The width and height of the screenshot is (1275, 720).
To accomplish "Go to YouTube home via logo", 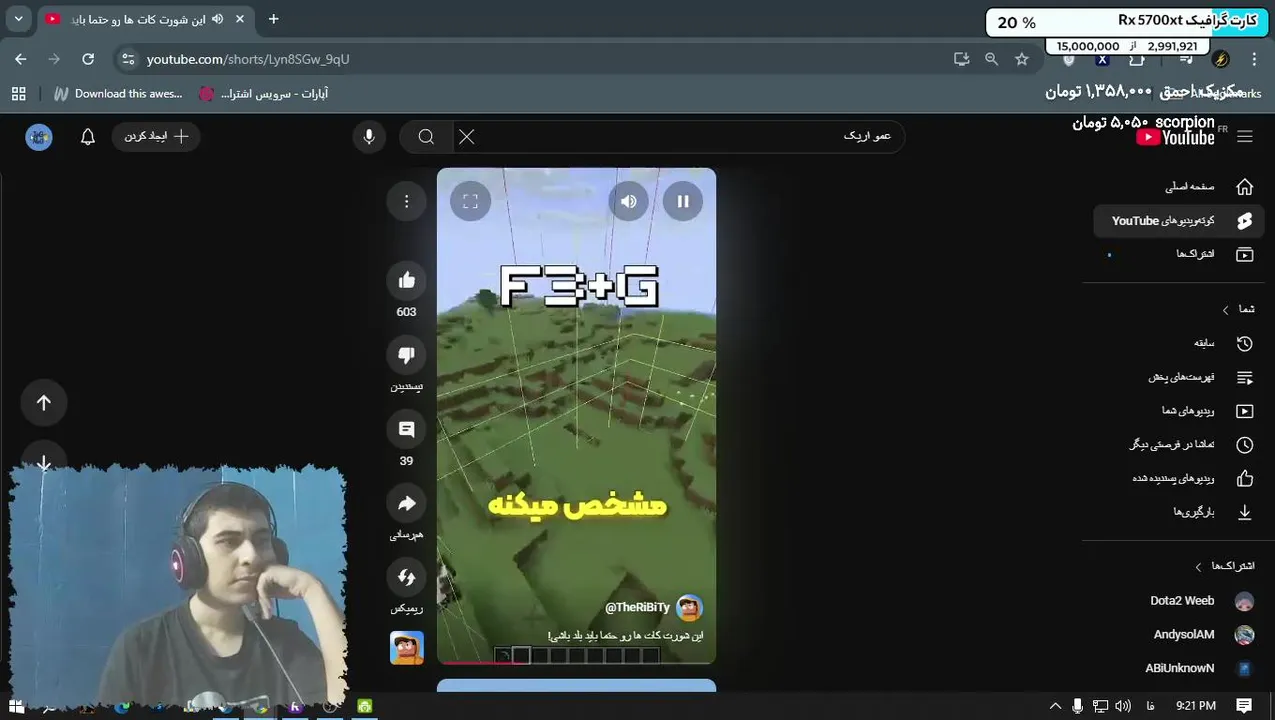I will (1176, 137).
